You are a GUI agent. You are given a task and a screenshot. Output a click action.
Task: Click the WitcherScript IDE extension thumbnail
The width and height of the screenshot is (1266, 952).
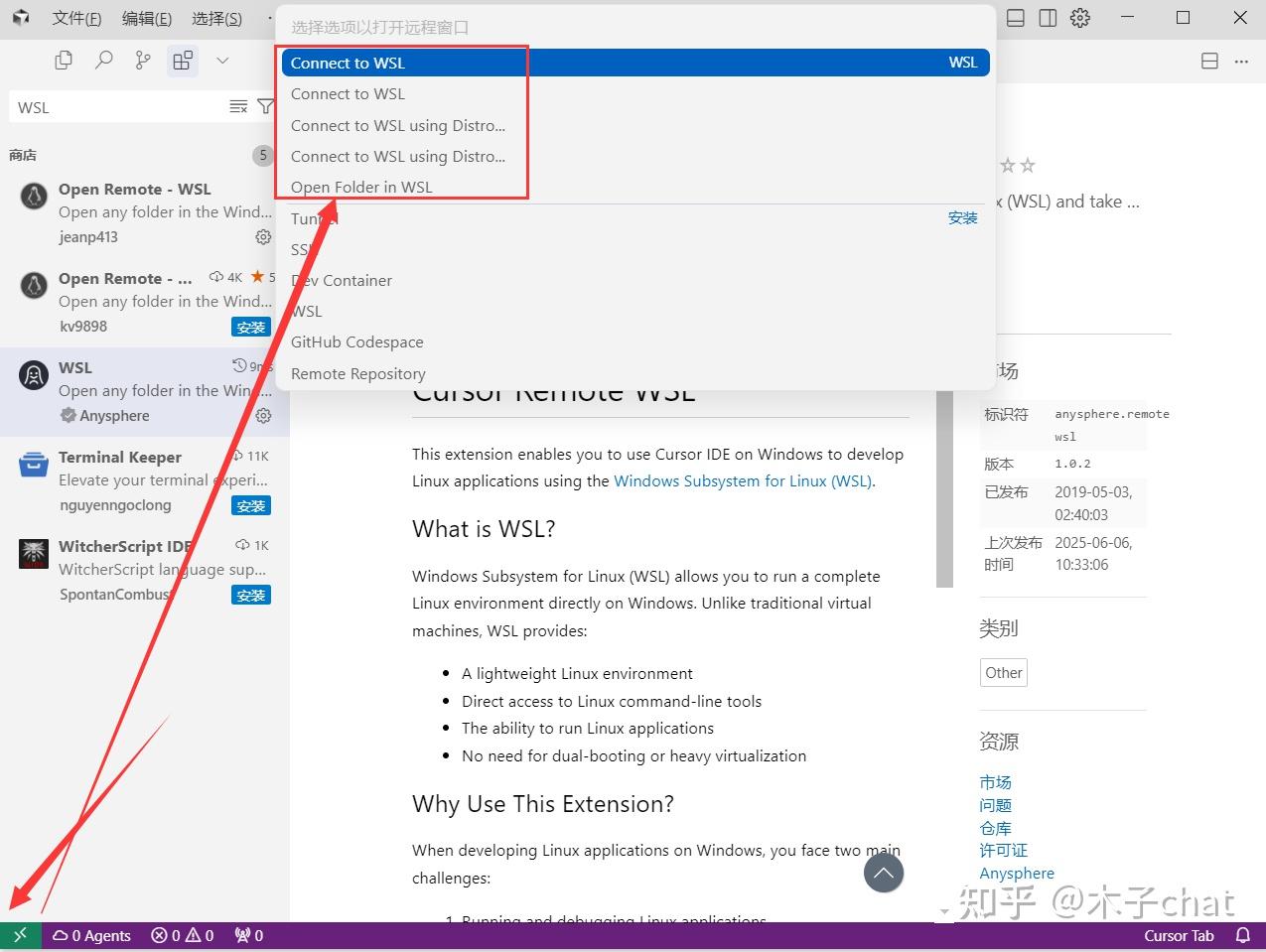pyautogui.click(x=34, y=553)
